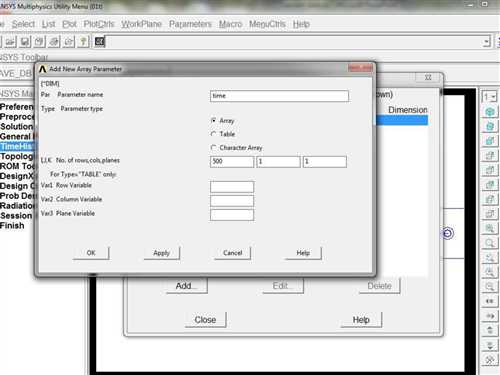Open the Parameters menu
Screen dimensions: 500x375
(190, 24)
